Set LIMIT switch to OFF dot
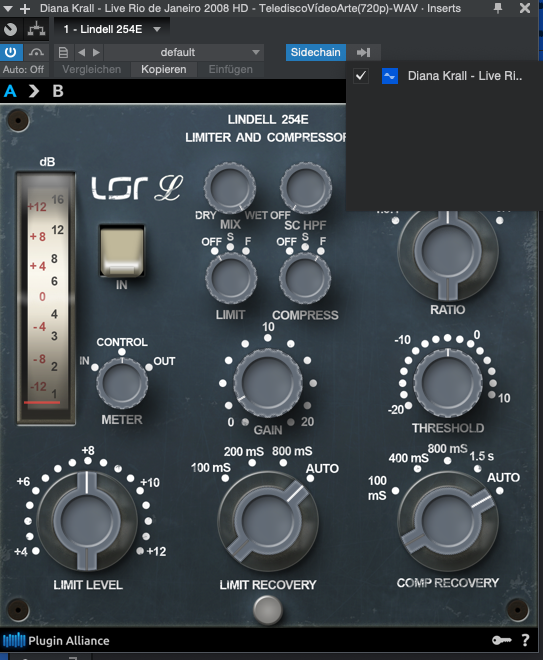This screenshot has height=660, width=543. click(x=215, y=251)
